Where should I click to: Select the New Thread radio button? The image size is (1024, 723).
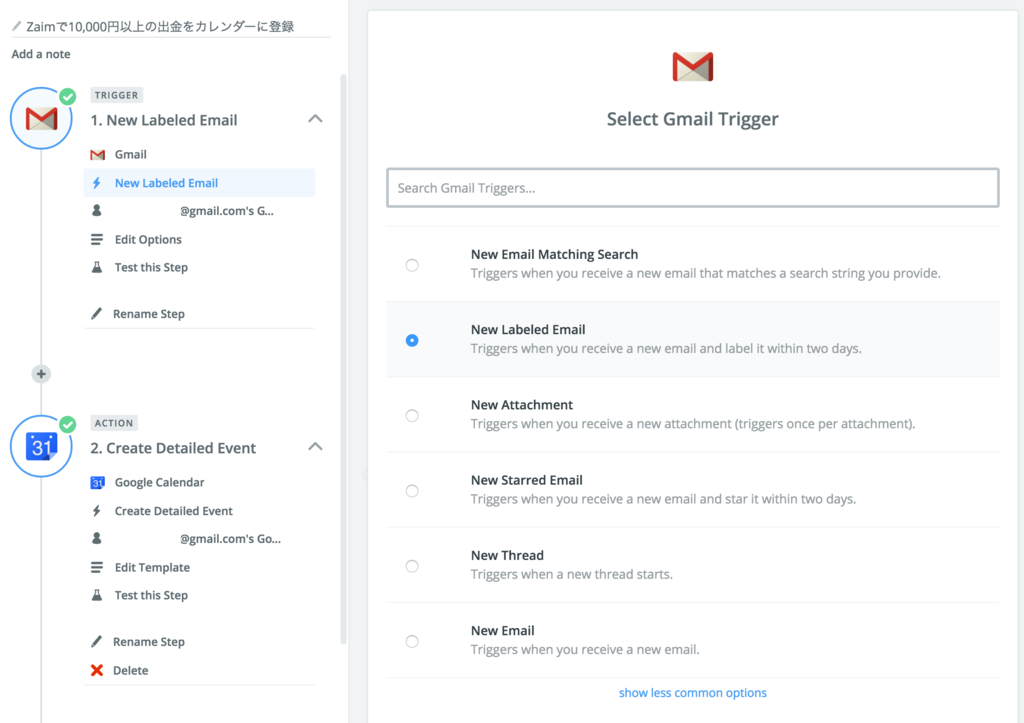pyautogui.click(x=412, y=566)
